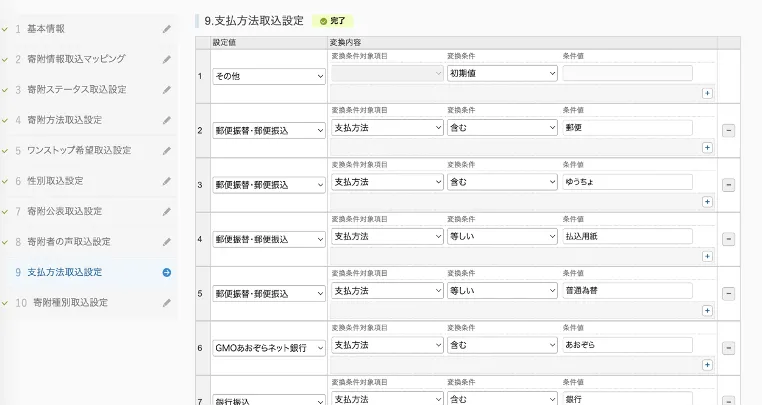Open the 支払方法 target item dropdown in row 2

tap(386, 128)
